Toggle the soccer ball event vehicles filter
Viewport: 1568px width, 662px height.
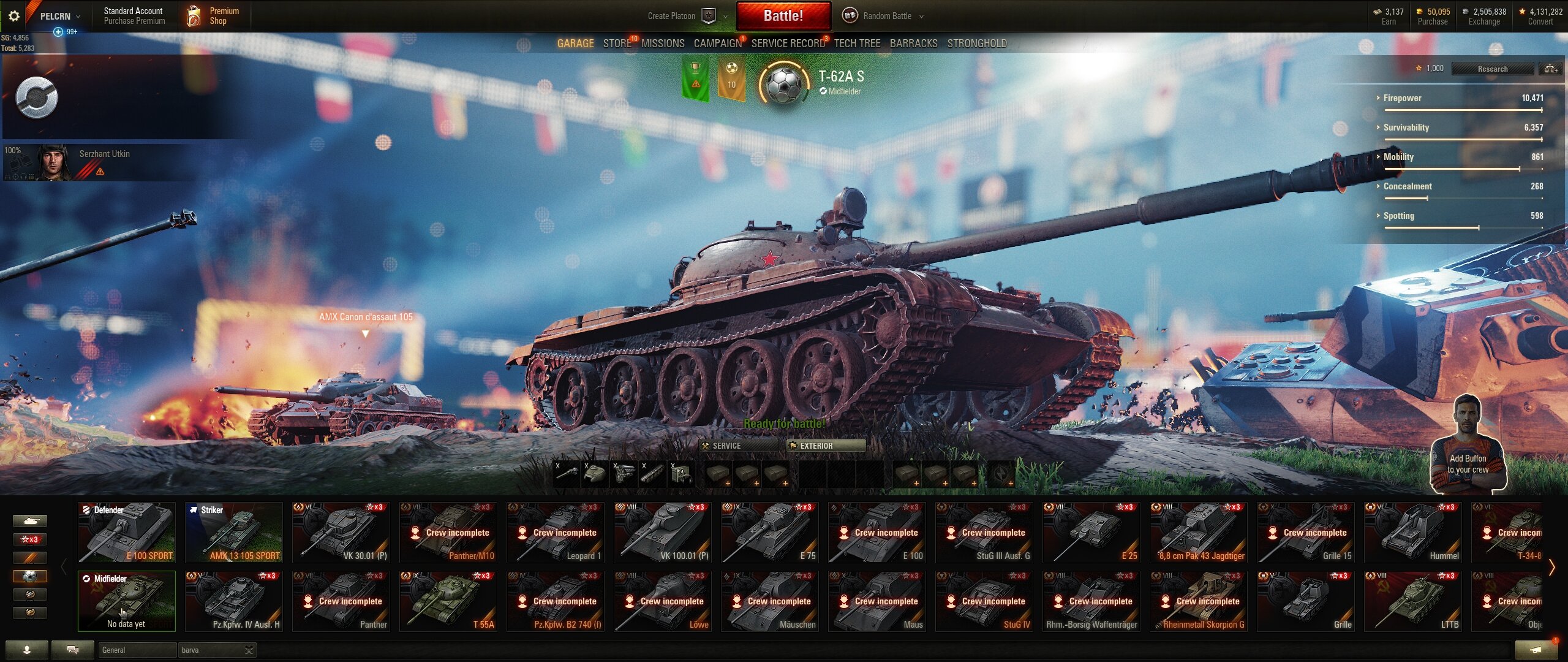tap(30, 576)
